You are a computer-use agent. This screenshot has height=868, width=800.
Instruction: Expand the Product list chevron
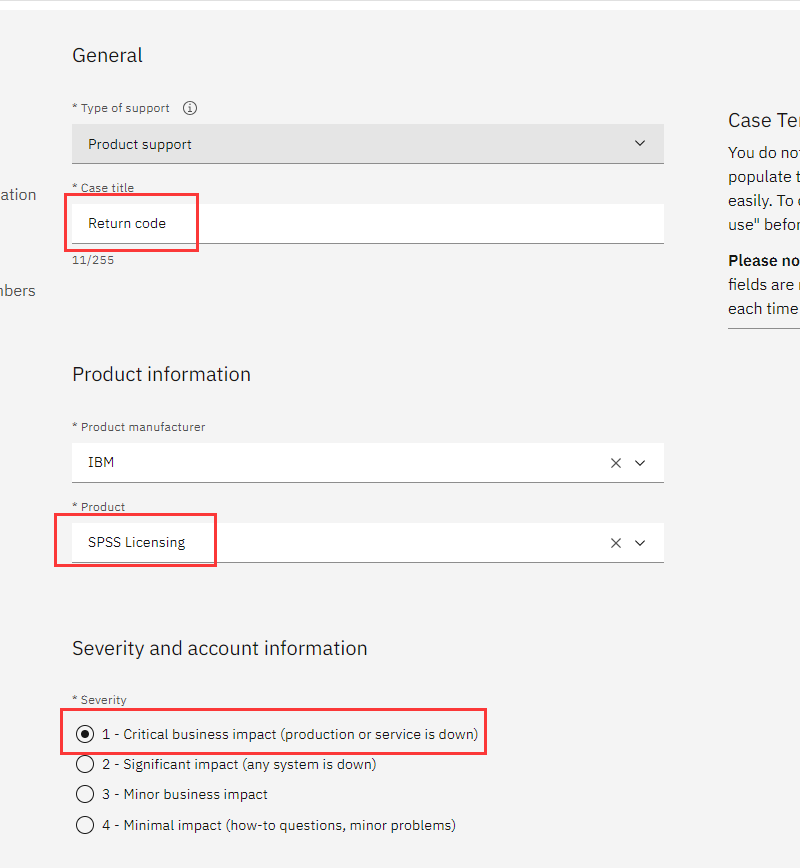pyautogui.click(x=641, y=543)
